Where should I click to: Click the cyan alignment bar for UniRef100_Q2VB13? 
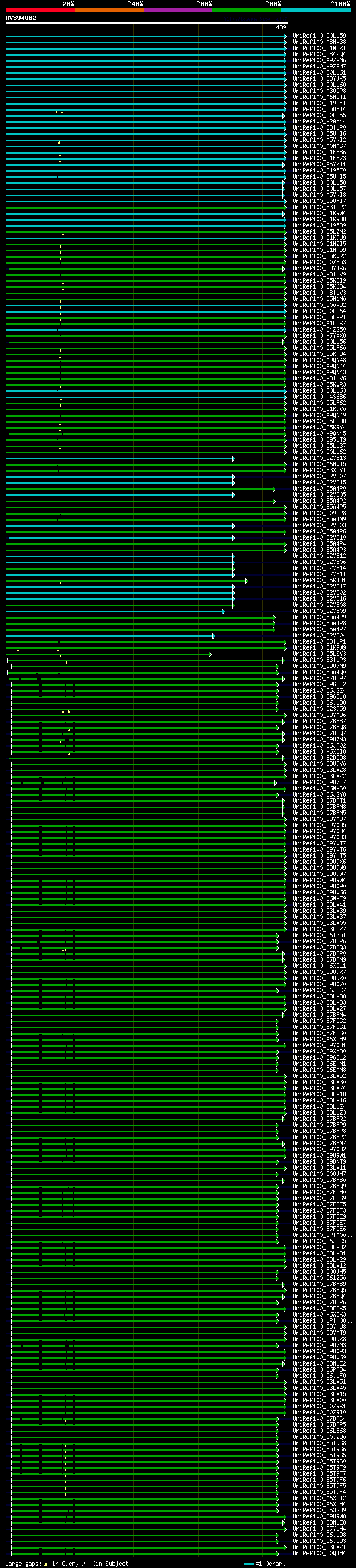[x=120, y=458]
